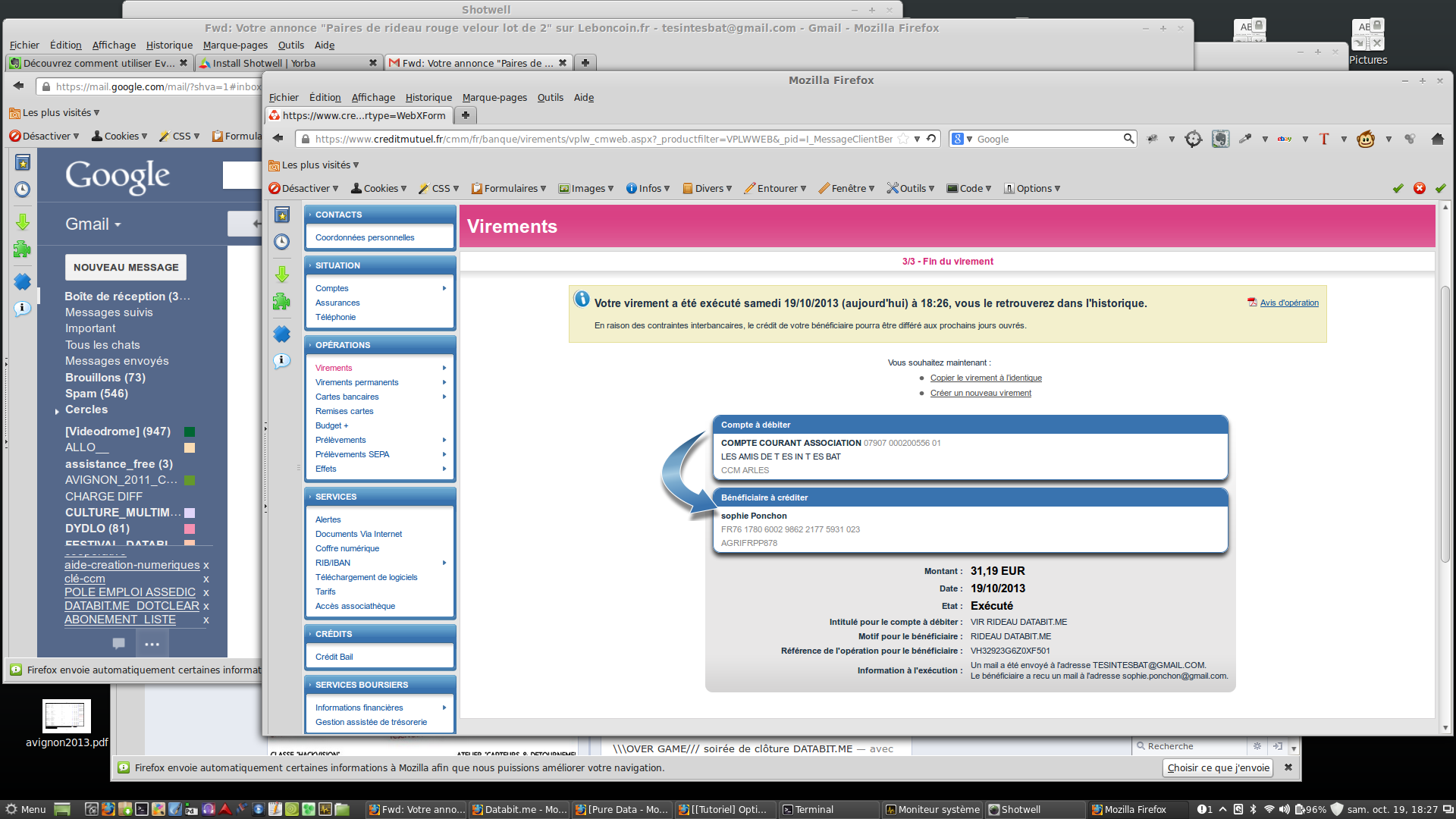This screenshot has height=819, width=1456.
Task: Click the crosshair target toolbar icon
Action: [1194, 139]
